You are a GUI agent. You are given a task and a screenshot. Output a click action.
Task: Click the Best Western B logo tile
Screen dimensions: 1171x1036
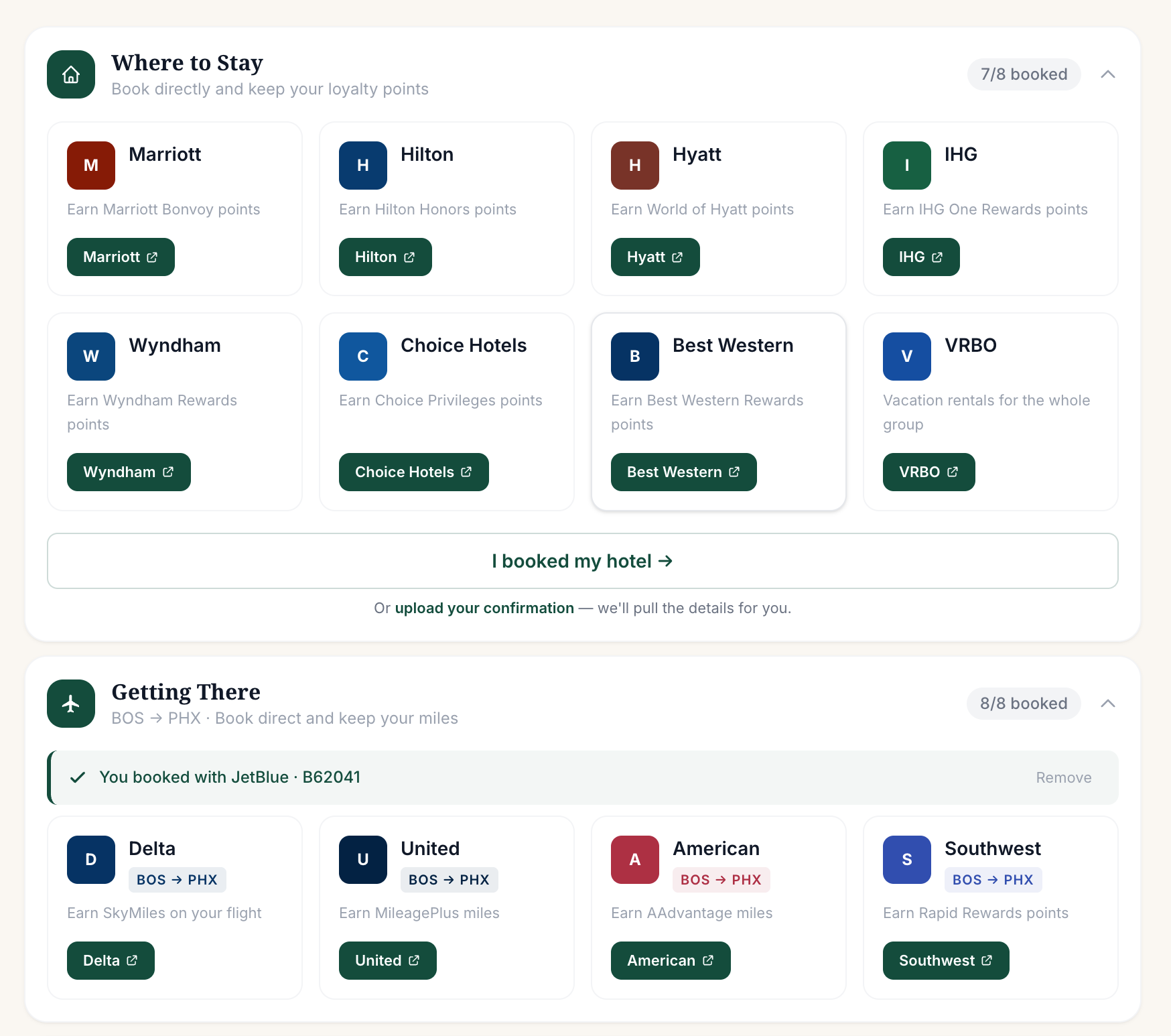click(x=635, y=357)
